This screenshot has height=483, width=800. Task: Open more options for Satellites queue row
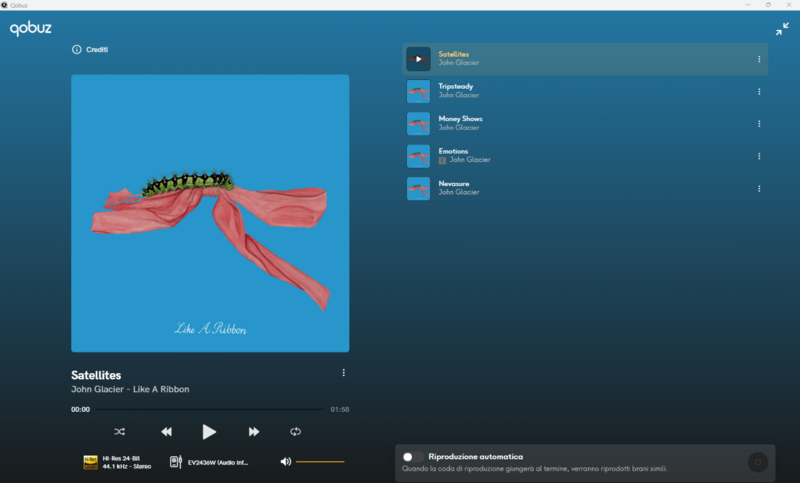pyautogui.click(x=759, y=59)
